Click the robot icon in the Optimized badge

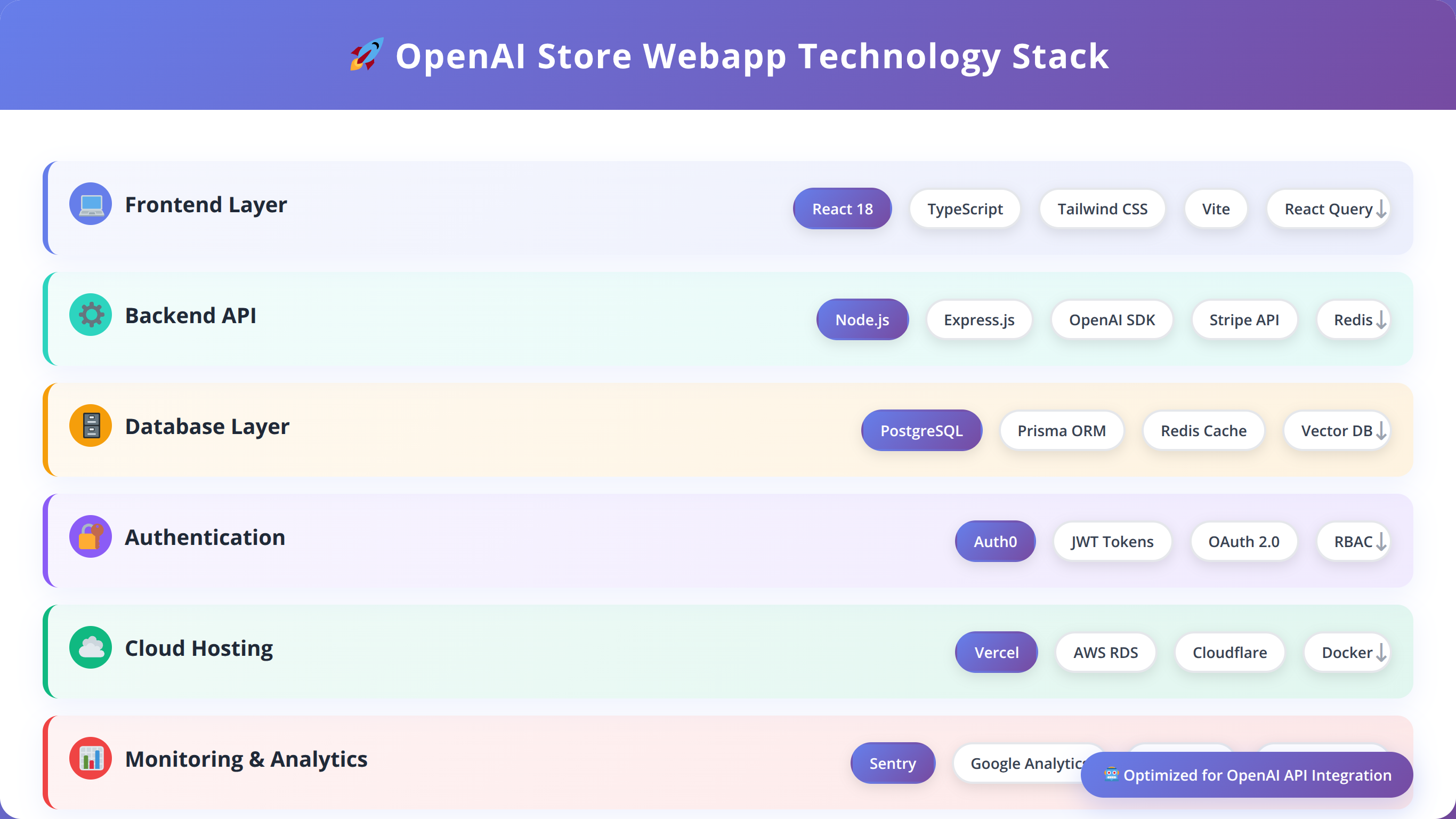point(1111,774)
